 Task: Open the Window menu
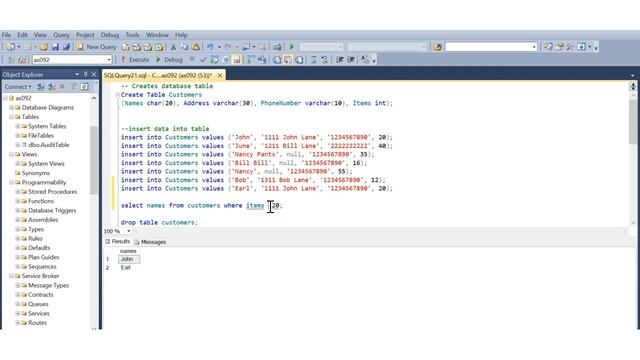tap(157, 35)
